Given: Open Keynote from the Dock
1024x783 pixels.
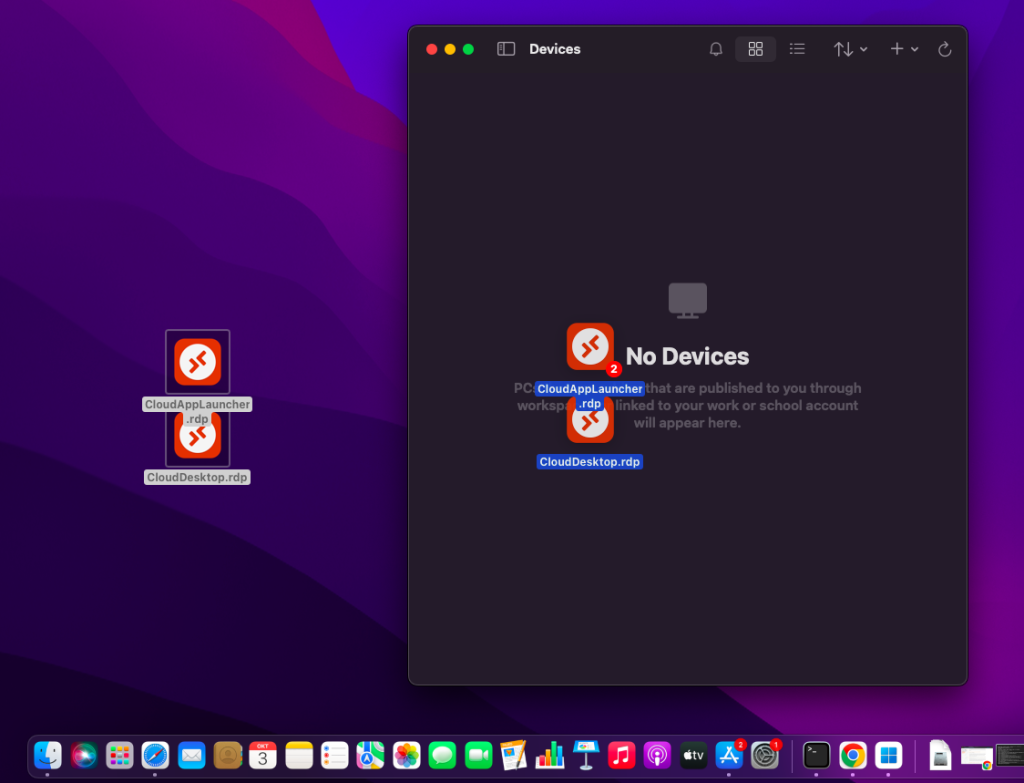Looking at the screenshot, I should click(x=586, y=756).
